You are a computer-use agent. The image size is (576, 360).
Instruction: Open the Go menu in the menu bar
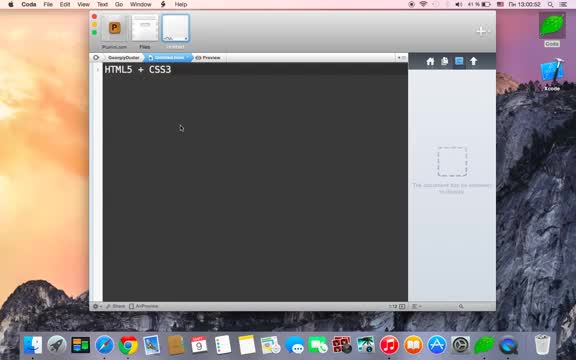[x=119, y=4]
